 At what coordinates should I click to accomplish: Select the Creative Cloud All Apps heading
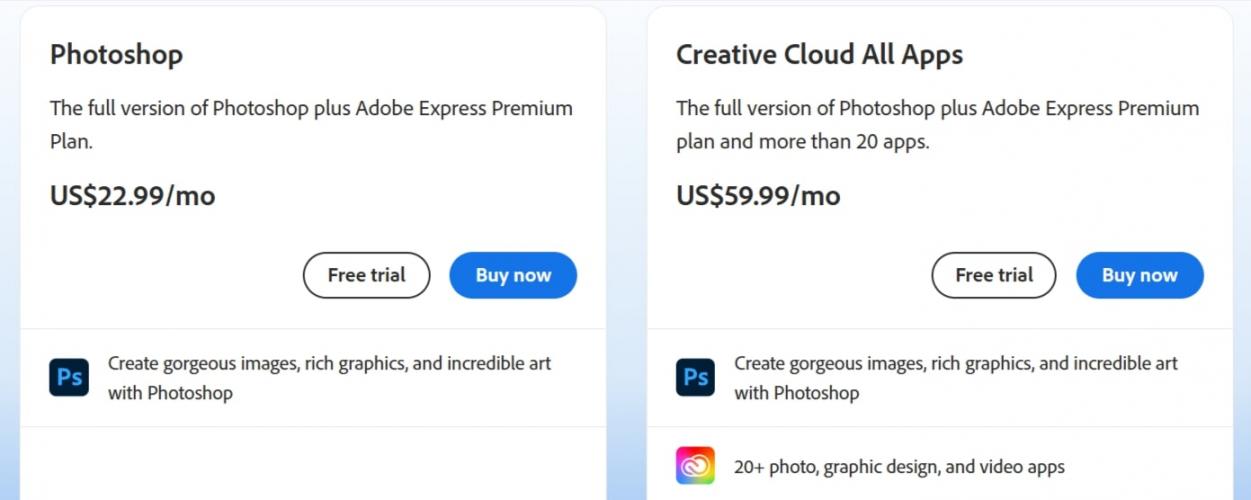[819, 54]
